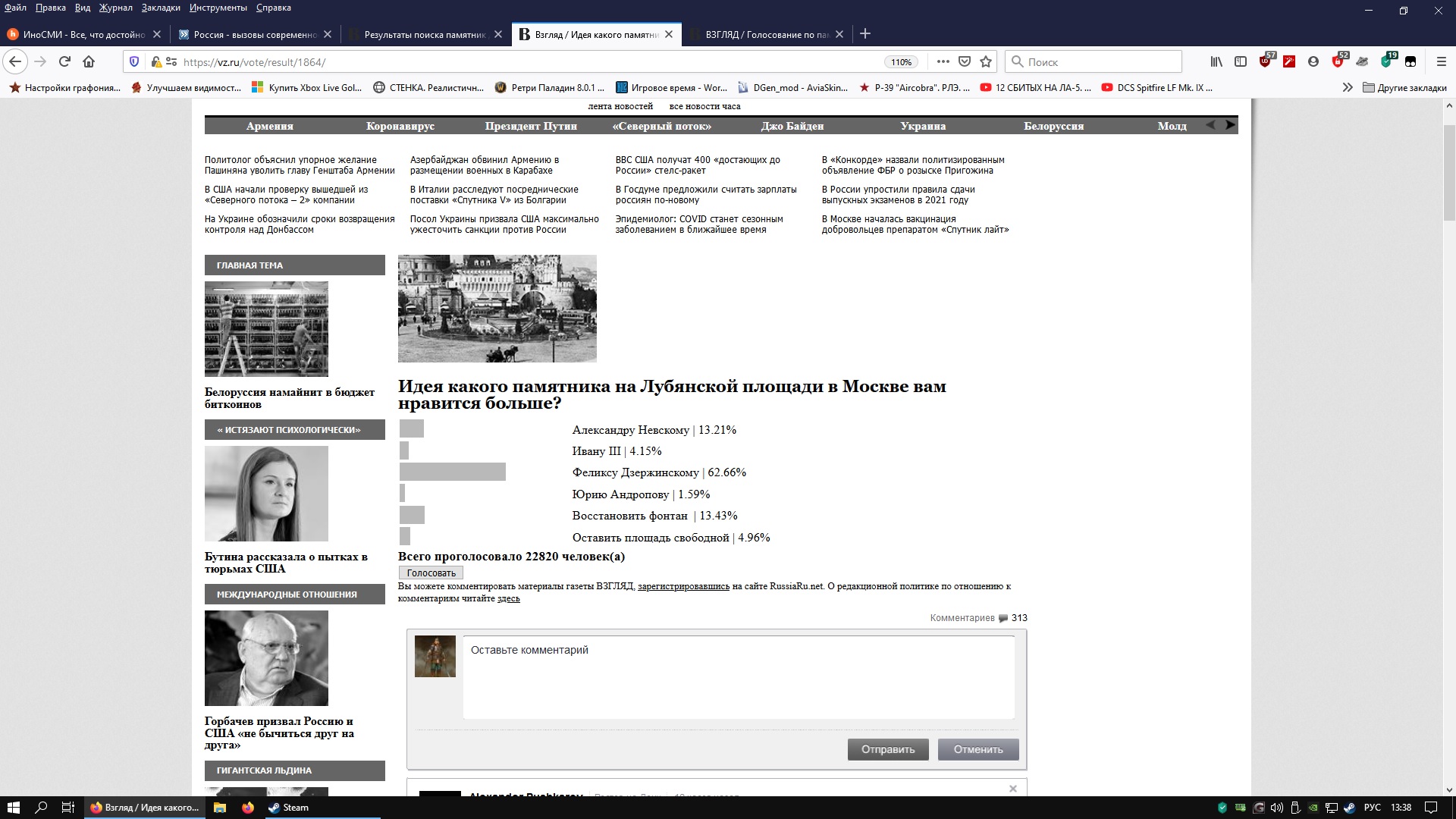The width and height of the screenshot is (1456, 819).
Task: Bookmark this page with the star
Action: tap(986, 61)
